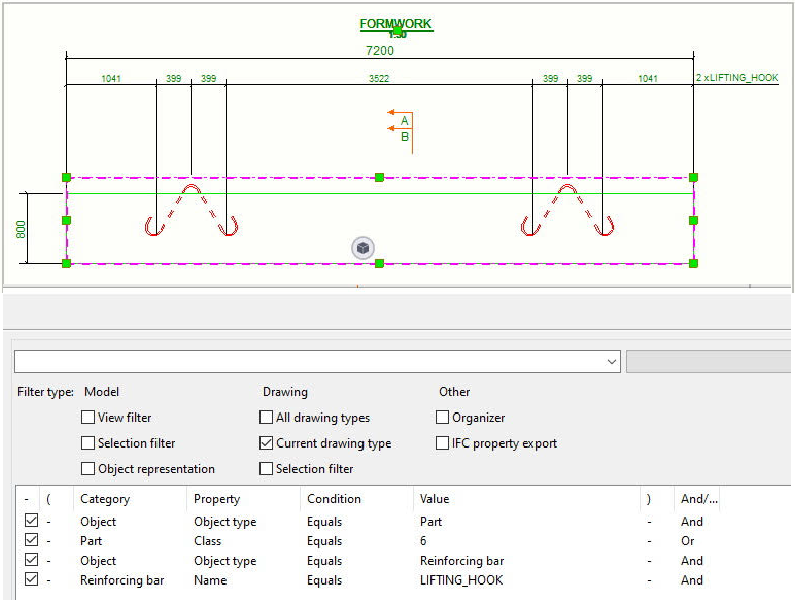Select the left lifting hook rebar shape
This screenshot has width=795, height=600.
[x=191, y=209]
